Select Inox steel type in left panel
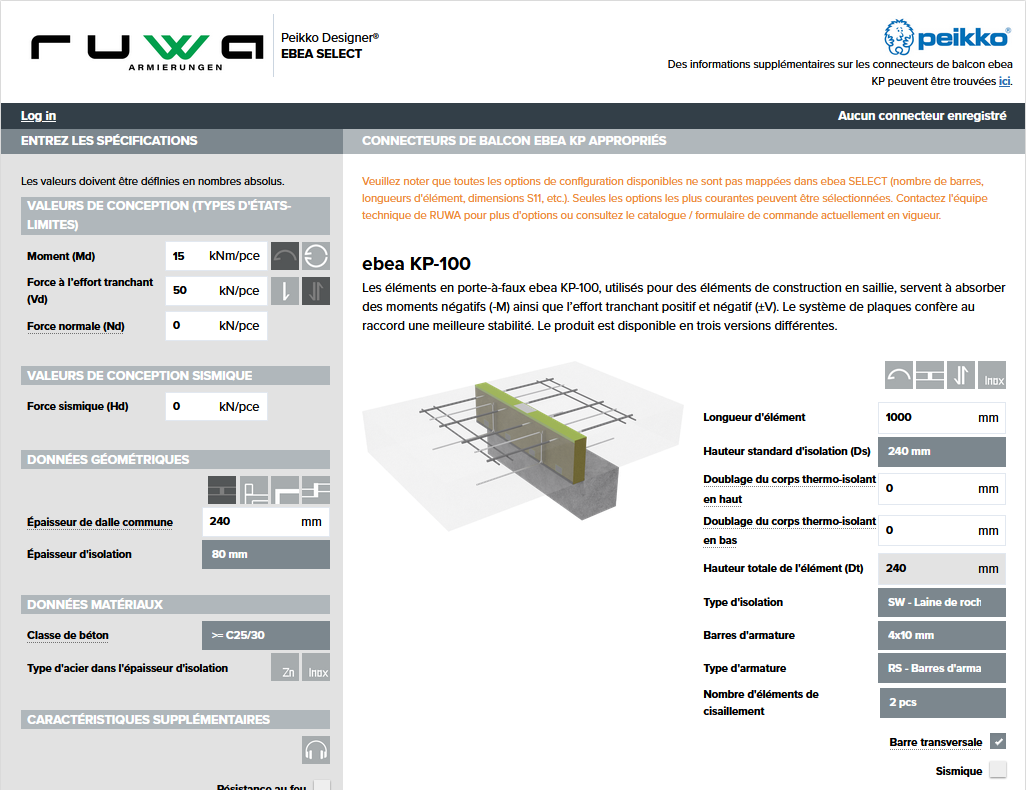 click(316, 667)
